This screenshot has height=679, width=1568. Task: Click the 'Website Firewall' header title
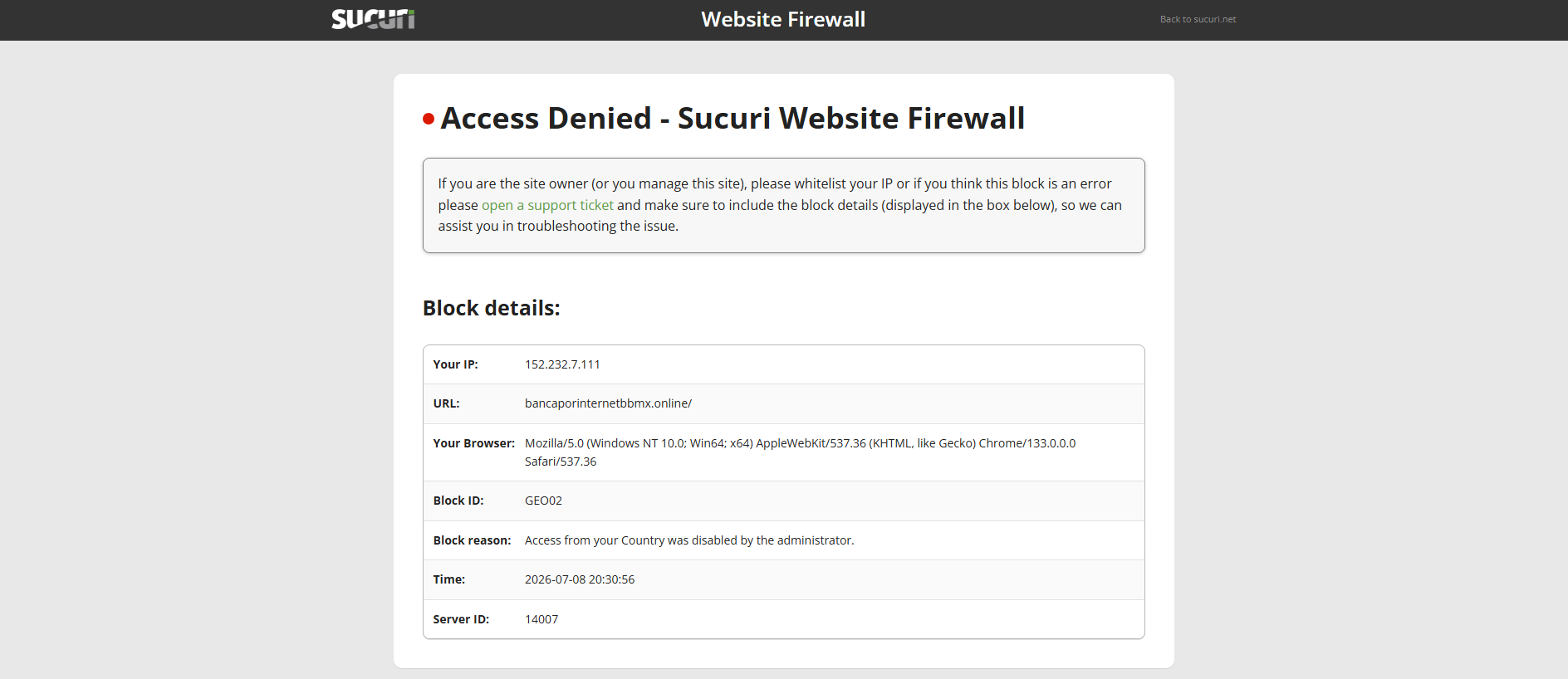click(783, 19)
